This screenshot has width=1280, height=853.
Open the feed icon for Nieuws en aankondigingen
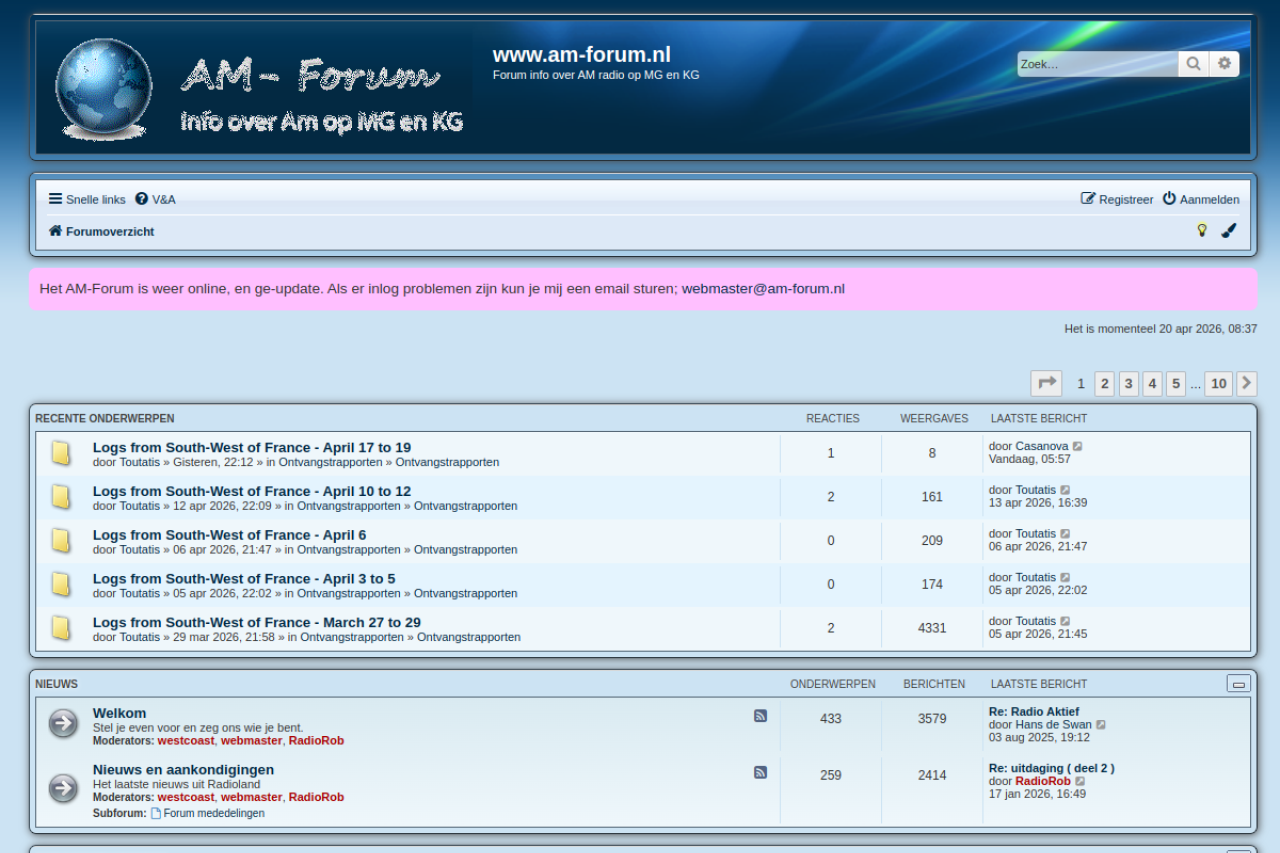tap(761, 772)
